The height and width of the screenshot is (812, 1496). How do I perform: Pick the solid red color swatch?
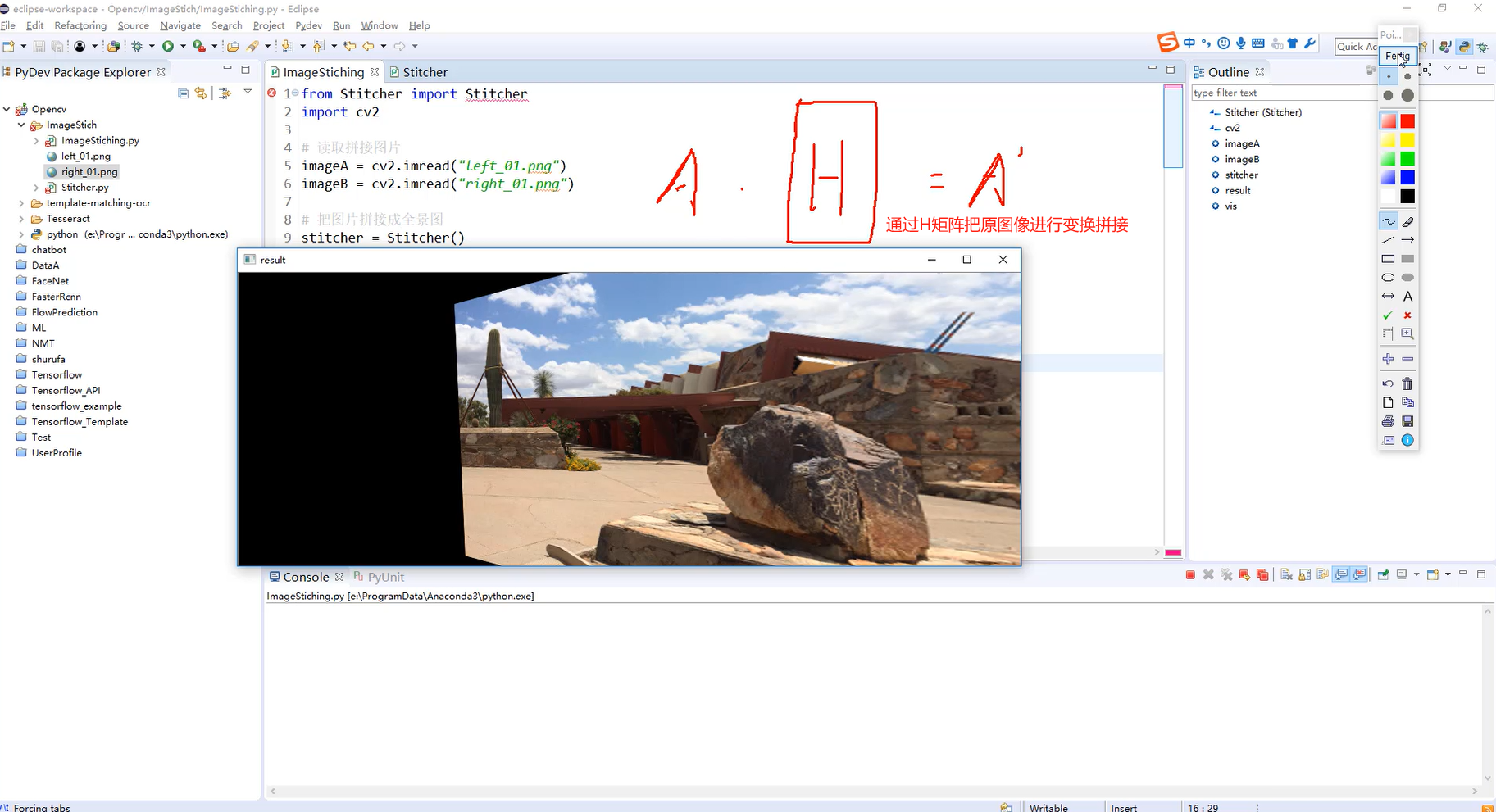(x=1407, y=121)
